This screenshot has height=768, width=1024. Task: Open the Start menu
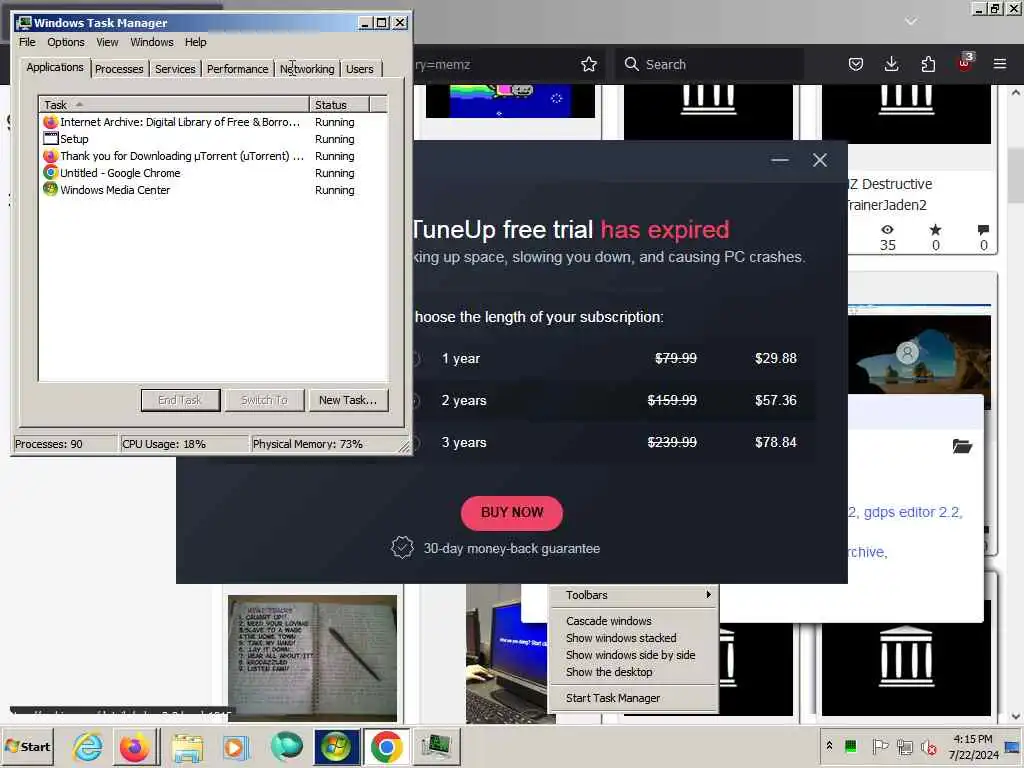pyautogui.click(x=28, y=746)
